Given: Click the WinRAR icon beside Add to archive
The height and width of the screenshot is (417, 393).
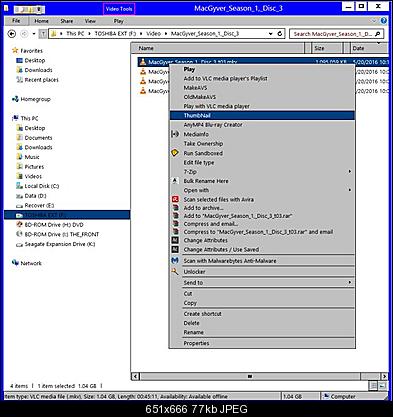Looking at the screenshot, I should pos(175,208).
